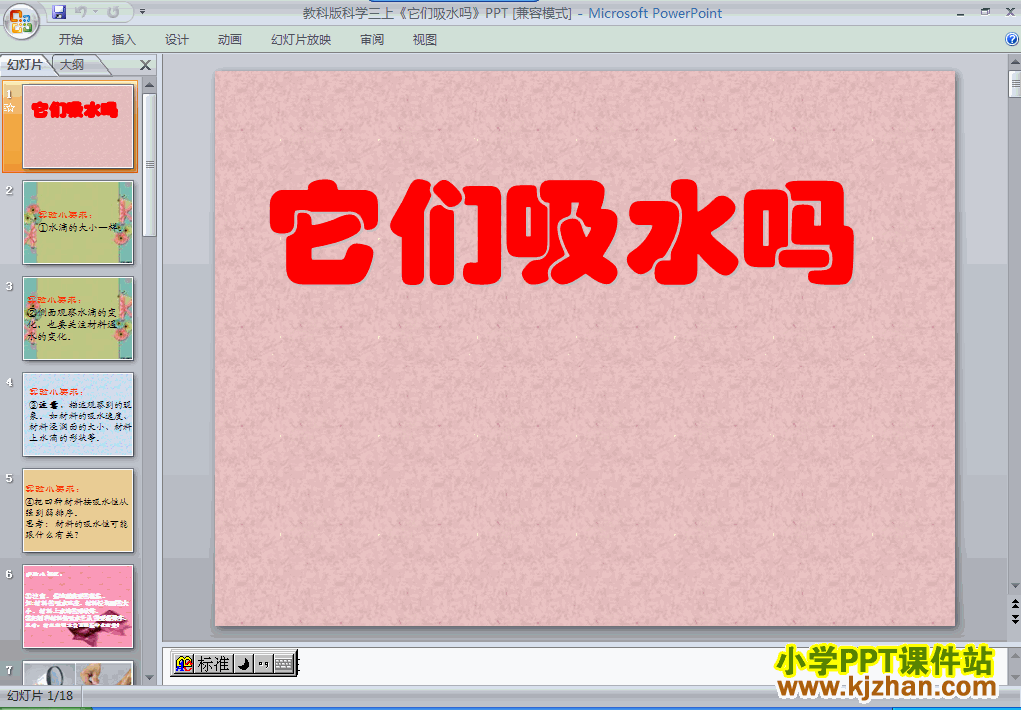Screen dimensions: 1021x710
Task: Click thumbnail pane scroll up arrow
Action: tap(150, 85)
